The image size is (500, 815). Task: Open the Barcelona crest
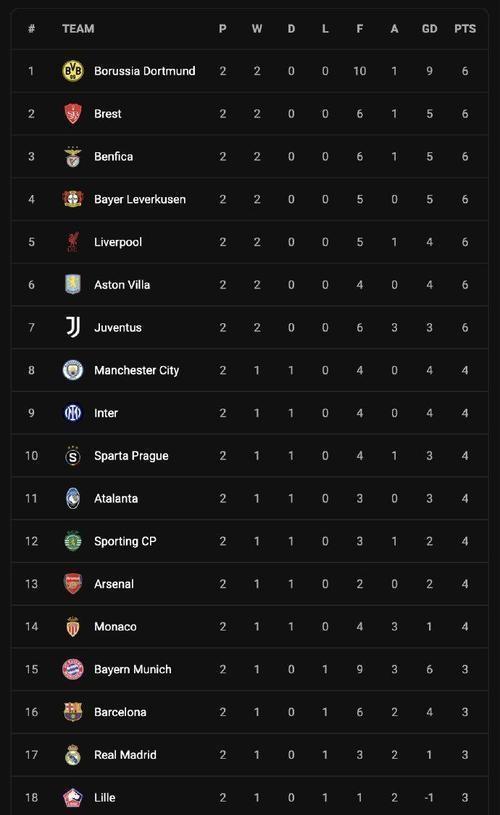73,712
